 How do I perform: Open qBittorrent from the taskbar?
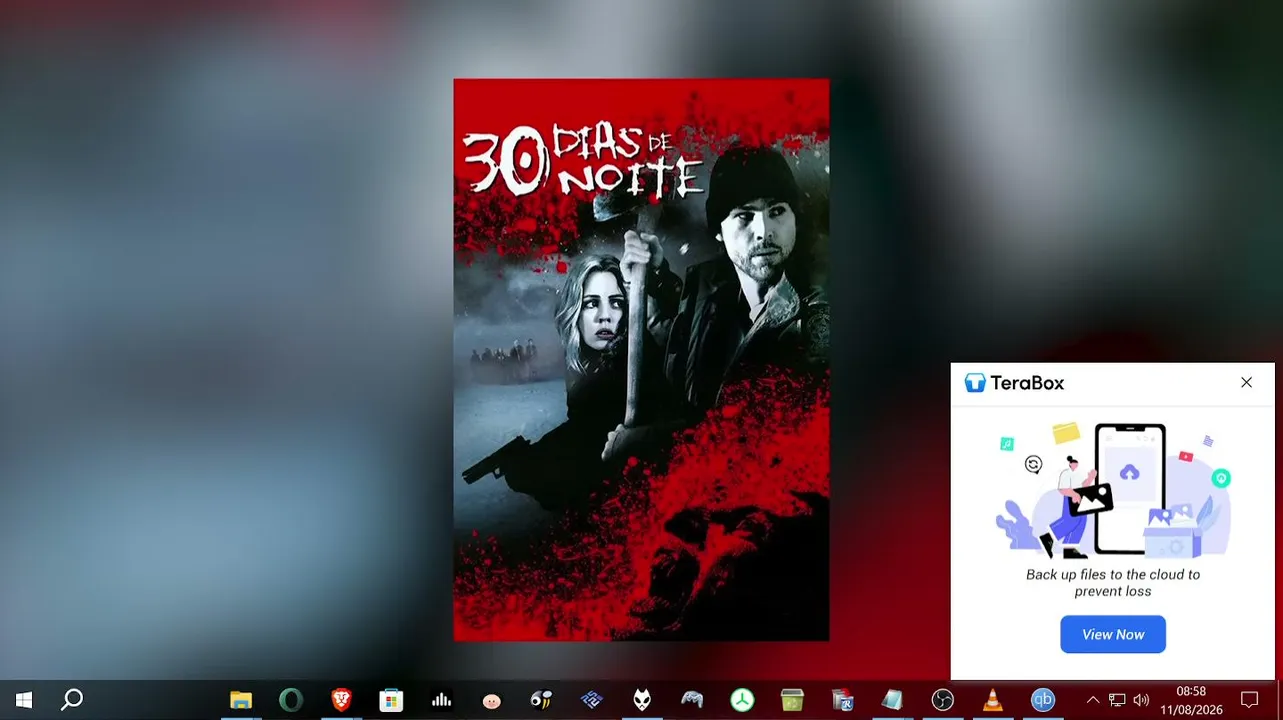[x=1043, y=700]
